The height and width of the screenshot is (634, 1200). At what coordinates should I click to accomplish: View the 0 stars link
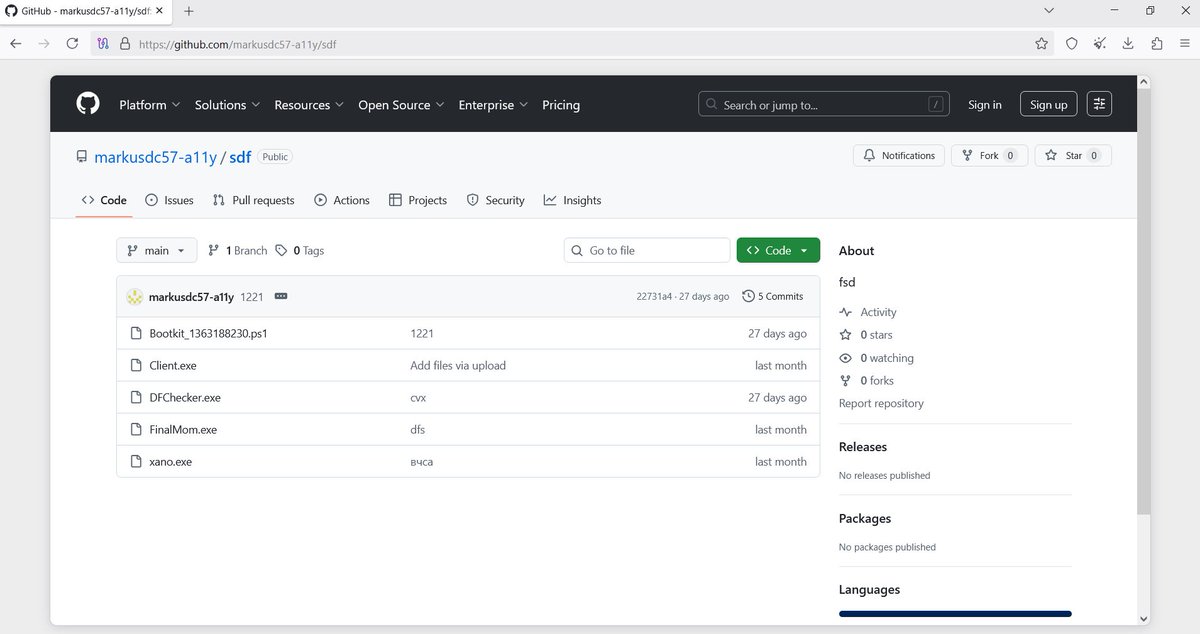click(x=867, y=335)
